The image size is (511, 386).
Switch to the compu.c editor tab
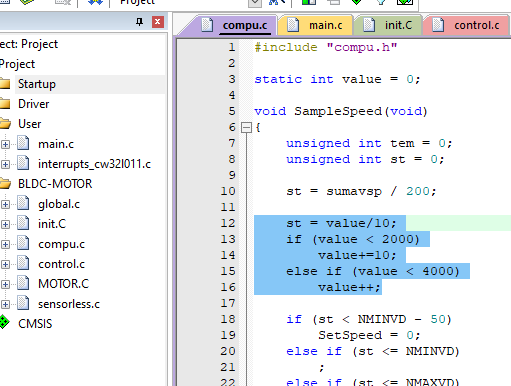point(244,25)
